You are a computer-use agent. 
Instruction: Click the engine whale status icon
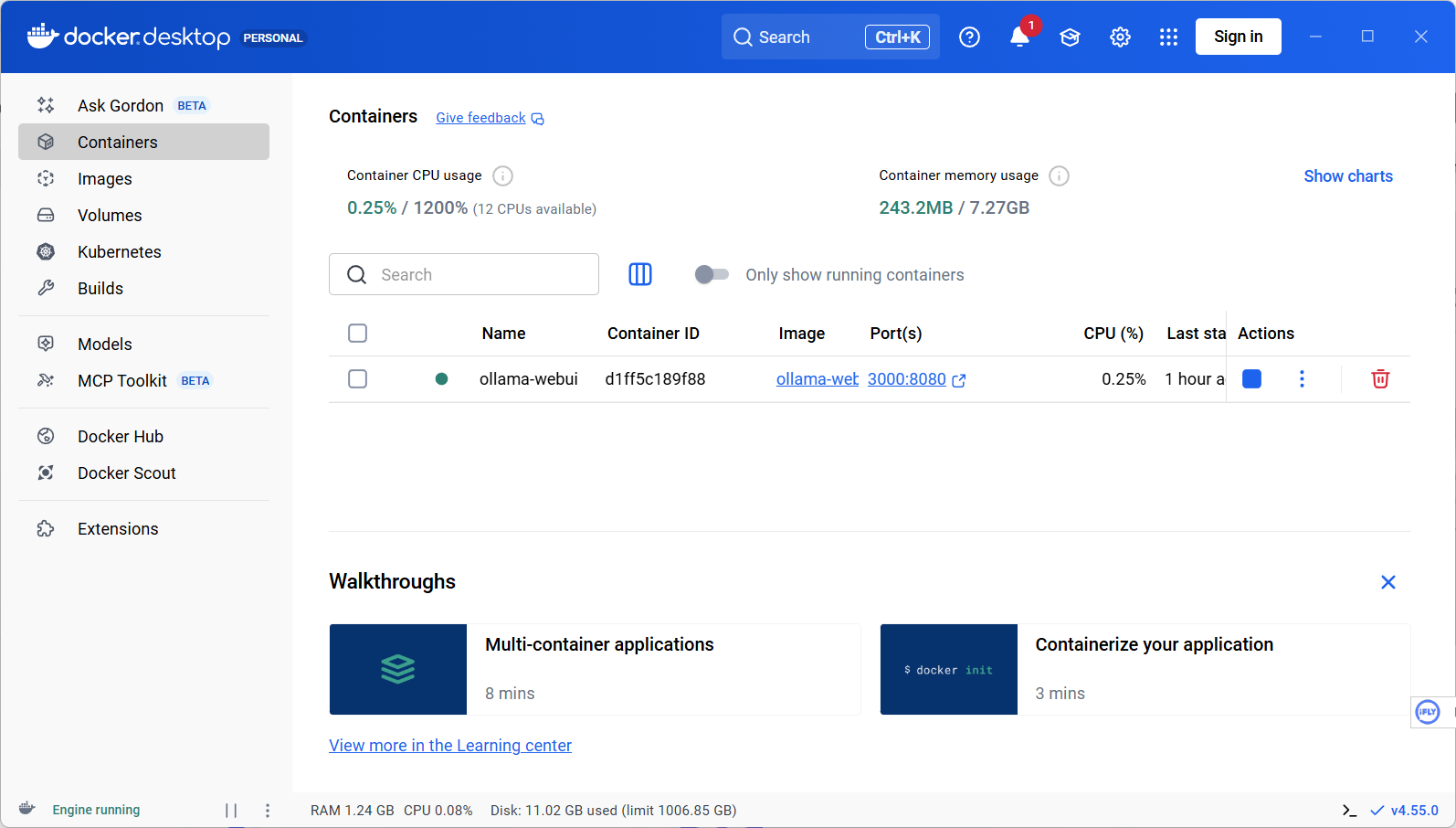tap(26, 809)
